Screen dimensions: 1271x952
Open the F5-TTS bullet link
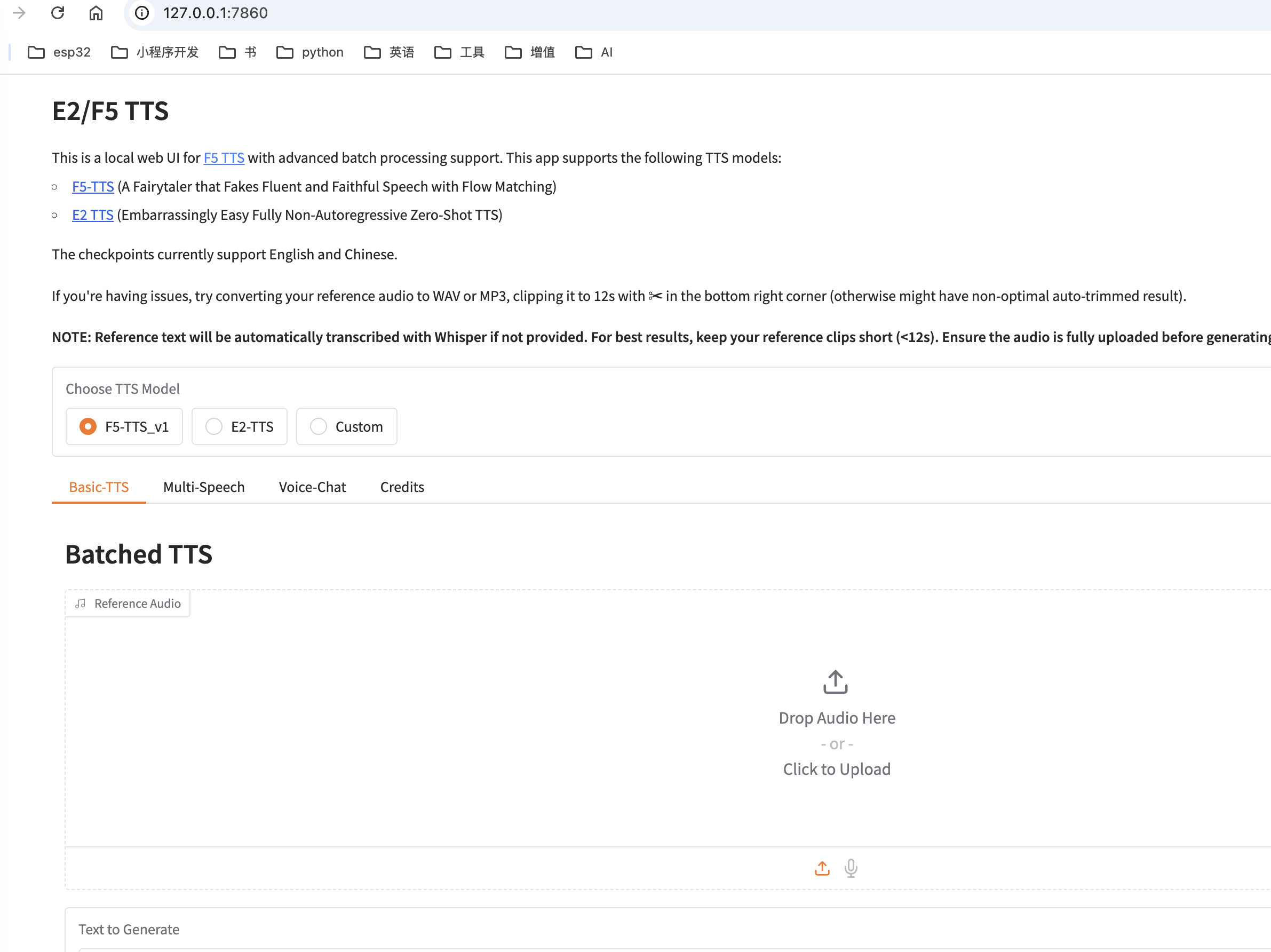[93, 187]
